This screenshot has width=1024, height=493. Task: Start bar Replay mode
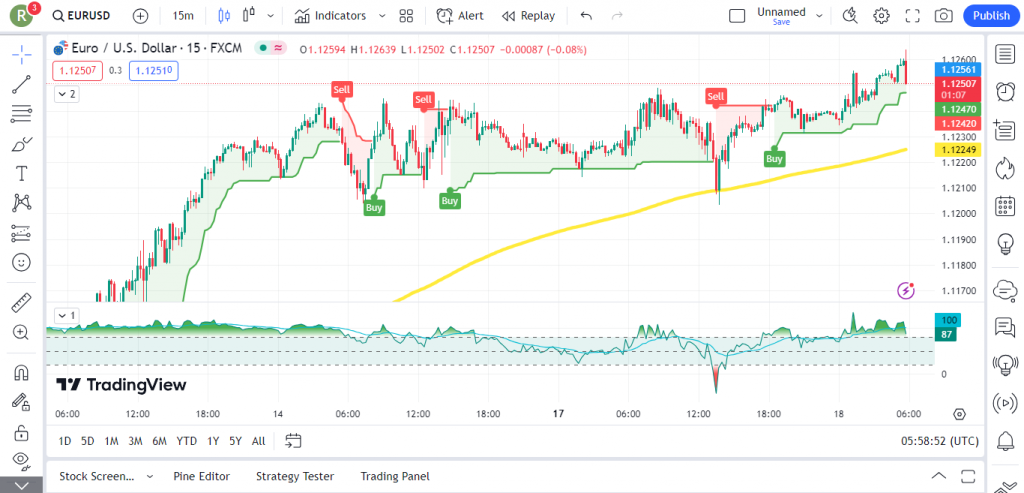(528, 16)
